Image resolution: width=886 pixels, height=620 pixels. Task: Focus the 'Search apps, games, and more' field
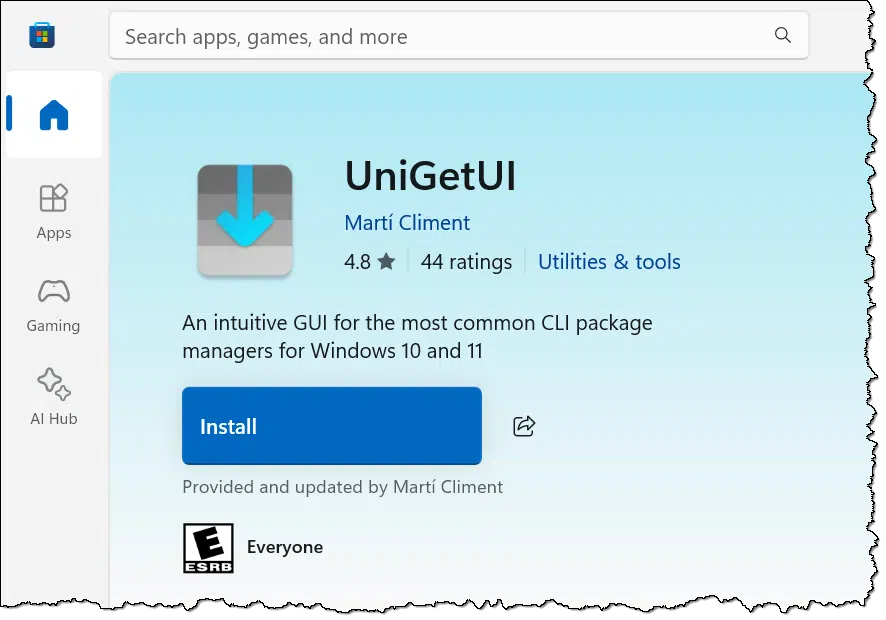pyautogui.click(x=440, y=37)
